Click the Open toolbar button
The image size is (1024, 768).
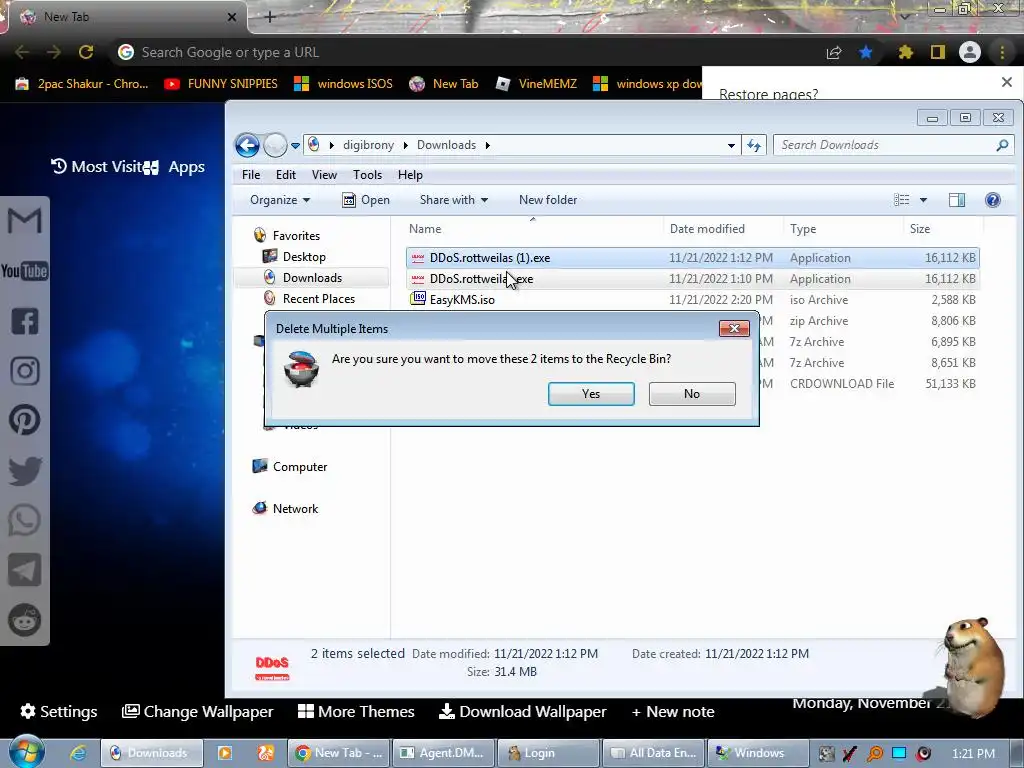pyautogui.click(x=366, y=200)
